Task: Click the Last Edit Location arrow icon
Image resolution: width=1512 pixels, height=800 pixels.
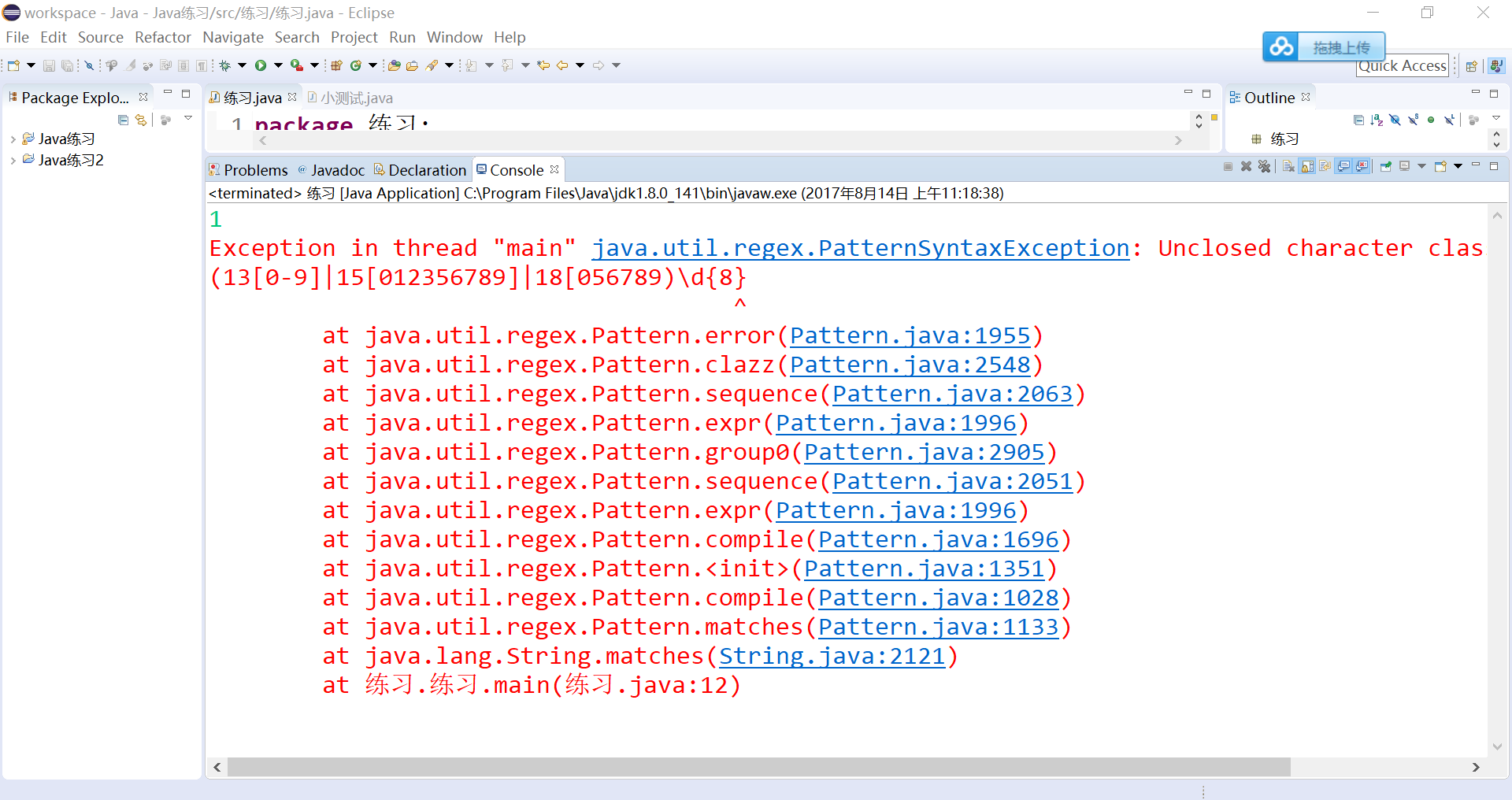Action: tap(543, 65)
